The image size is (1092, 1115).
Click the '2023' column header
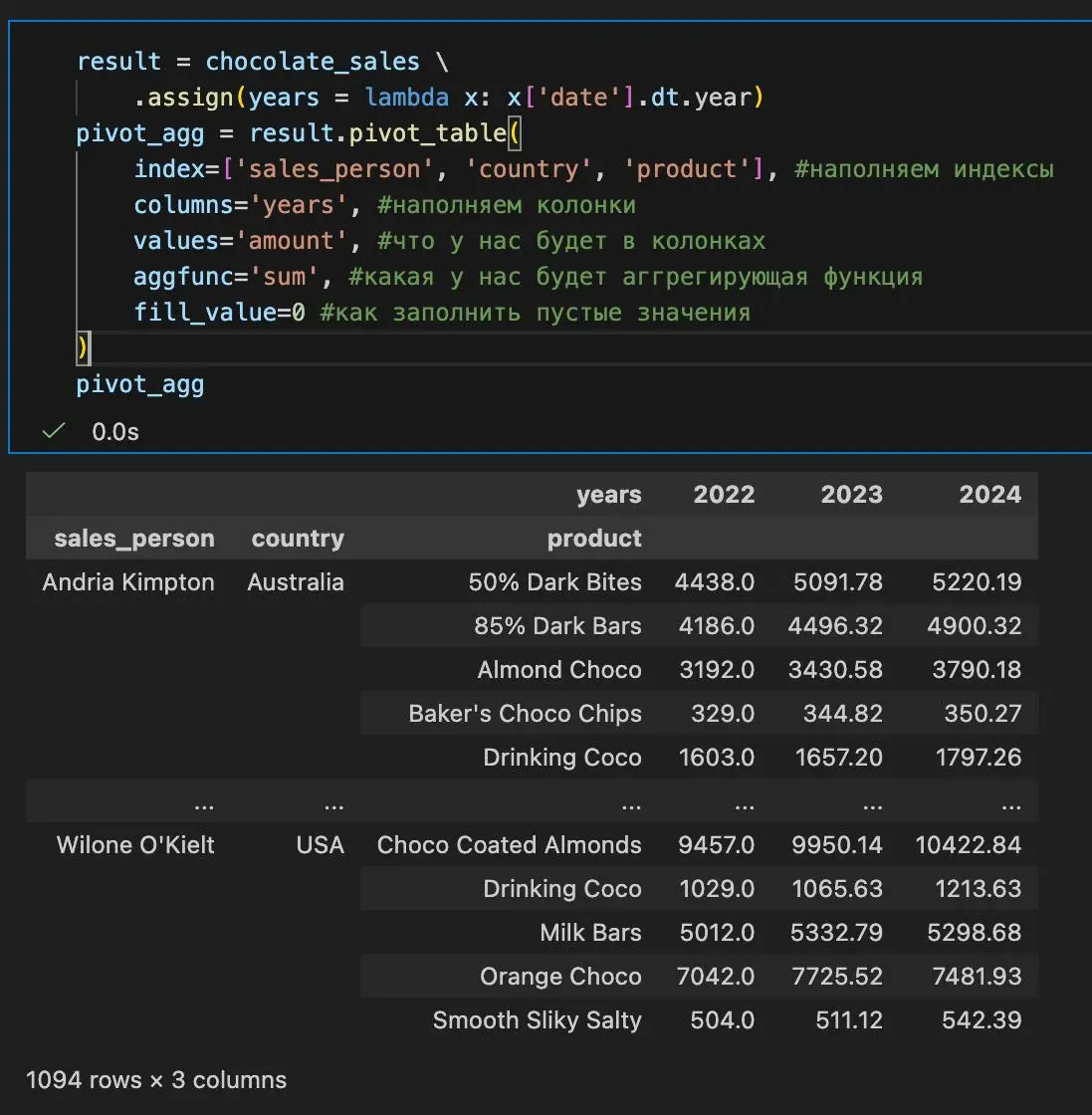pyautogui.click(x=852, y=494)
